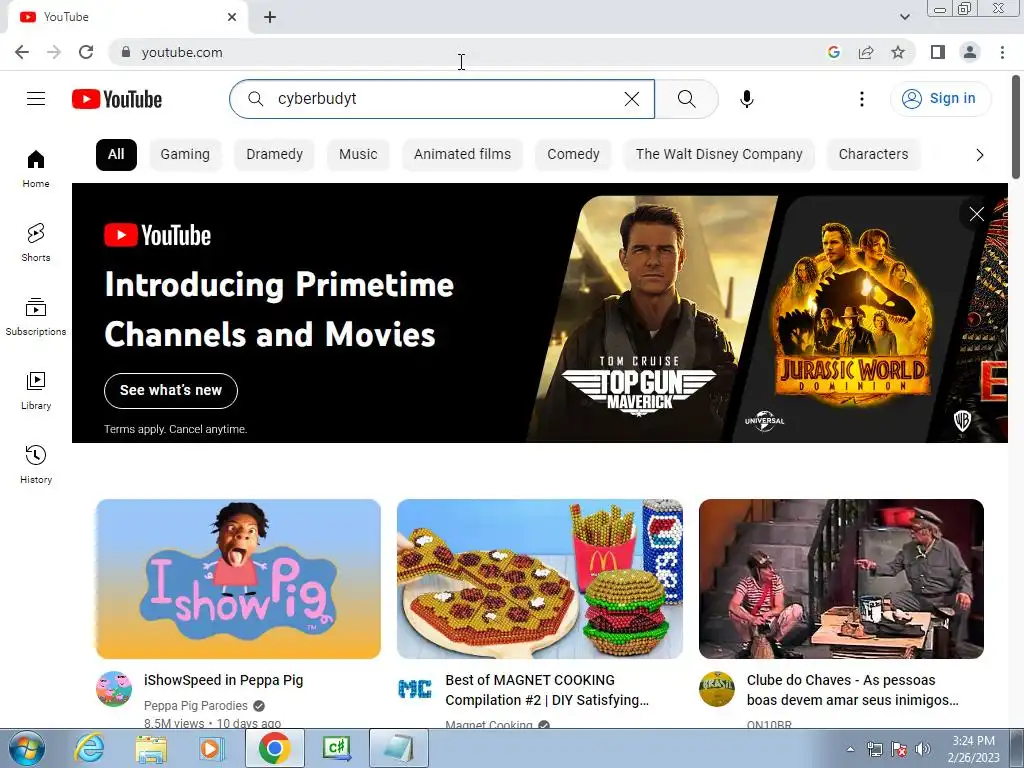Start voice search with the microphone
This screenshot has height=768, width=1024.
tap(746, 99)
